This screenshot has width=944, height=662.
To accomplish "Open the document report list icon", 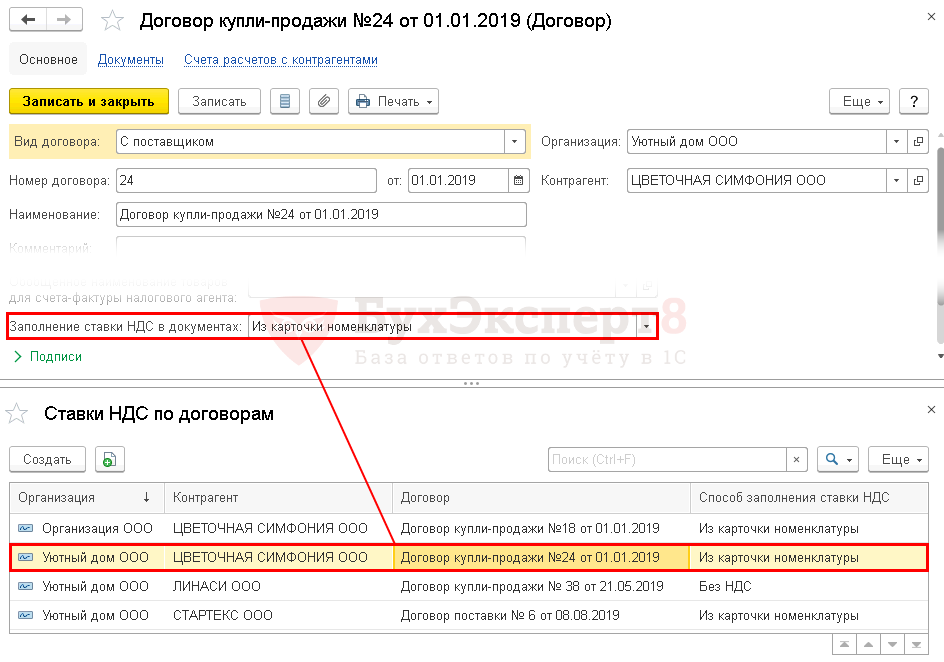I will coord(285,101).
